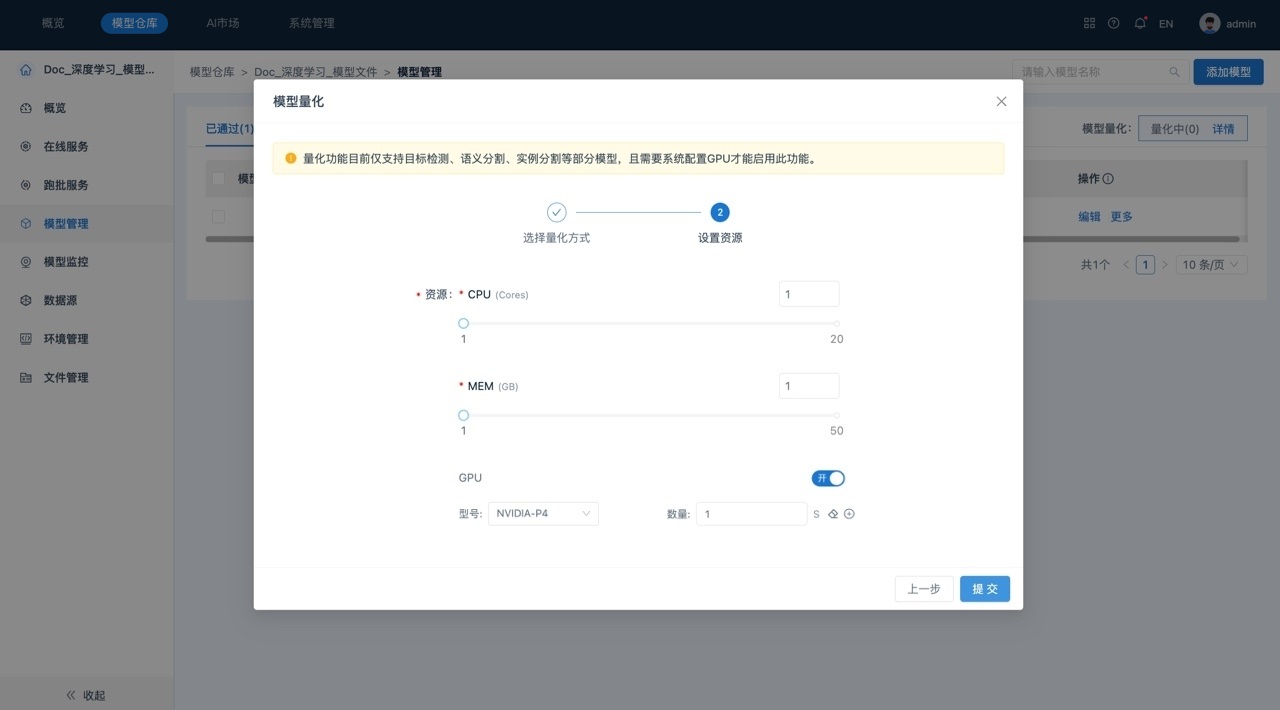The image size is (1280, 710).
Task: Turn off the GPU switch
Action: pyautogui.click(x=828, y=478)
